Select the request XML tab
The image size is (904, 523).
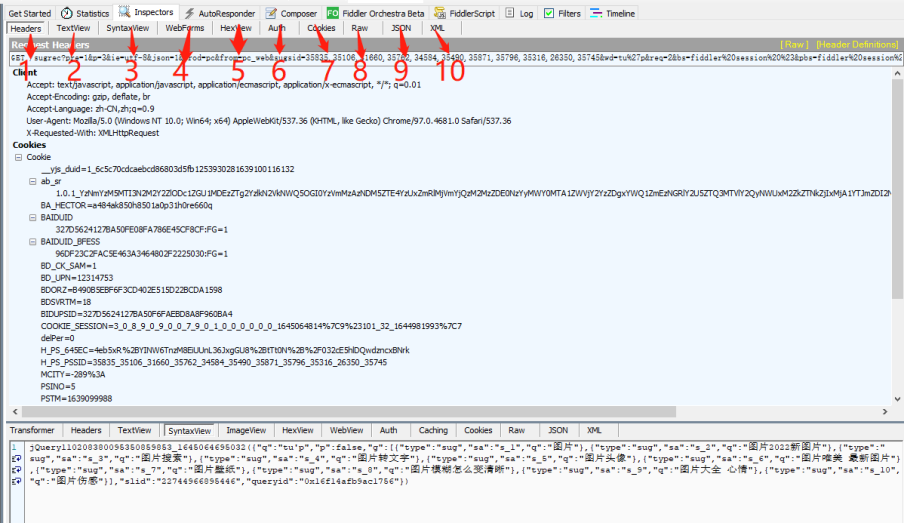click(438, 28)
